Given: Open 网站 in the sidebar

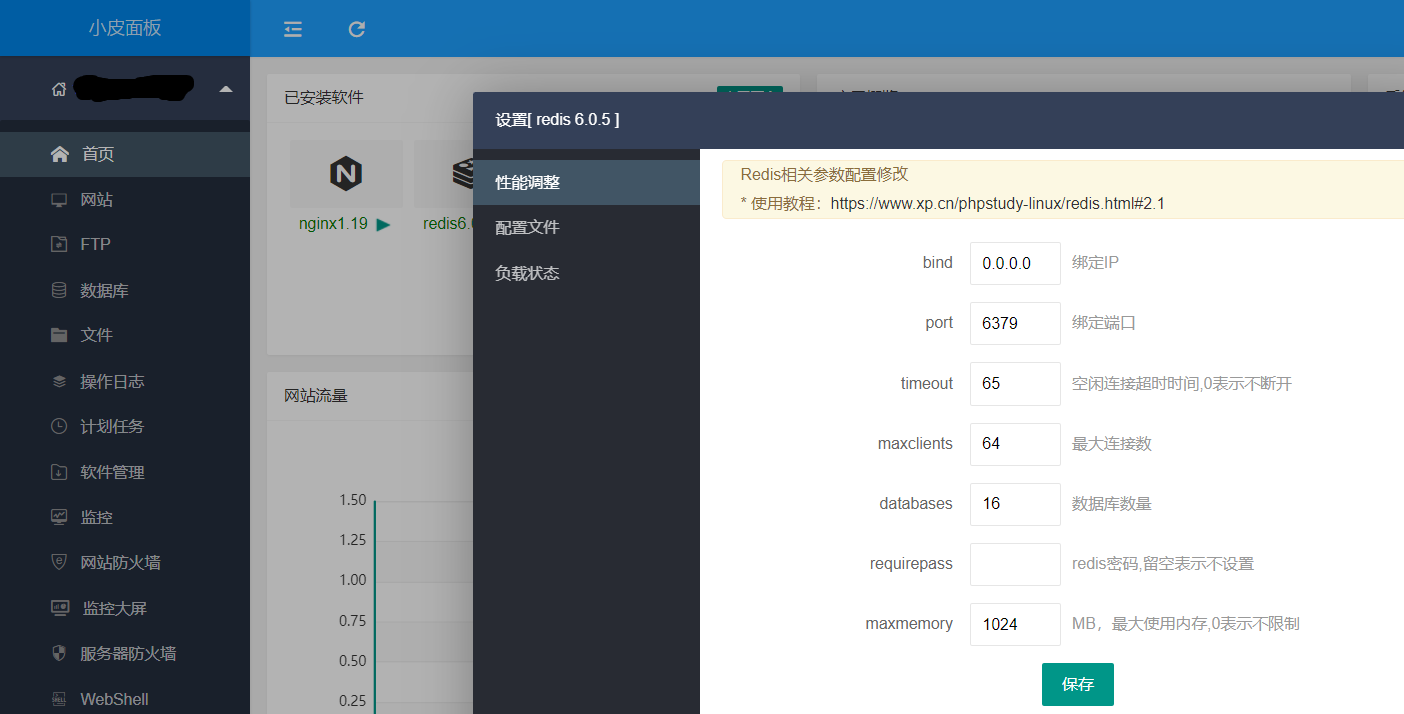Looking at the screenshot, I should 125,200.
